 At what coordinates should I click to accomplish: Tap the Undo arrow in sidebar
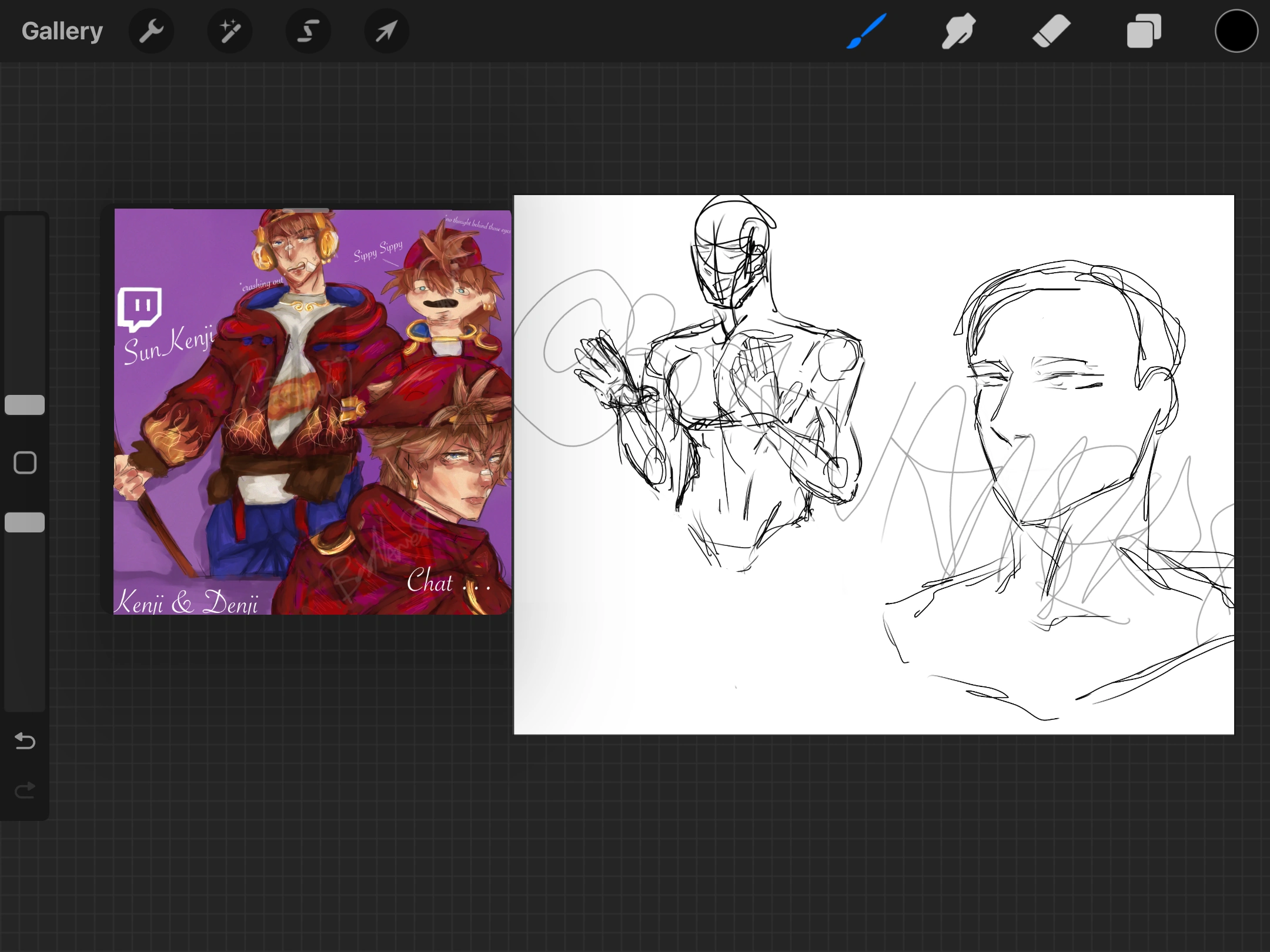pyautogui.click(x=25, y=742)
